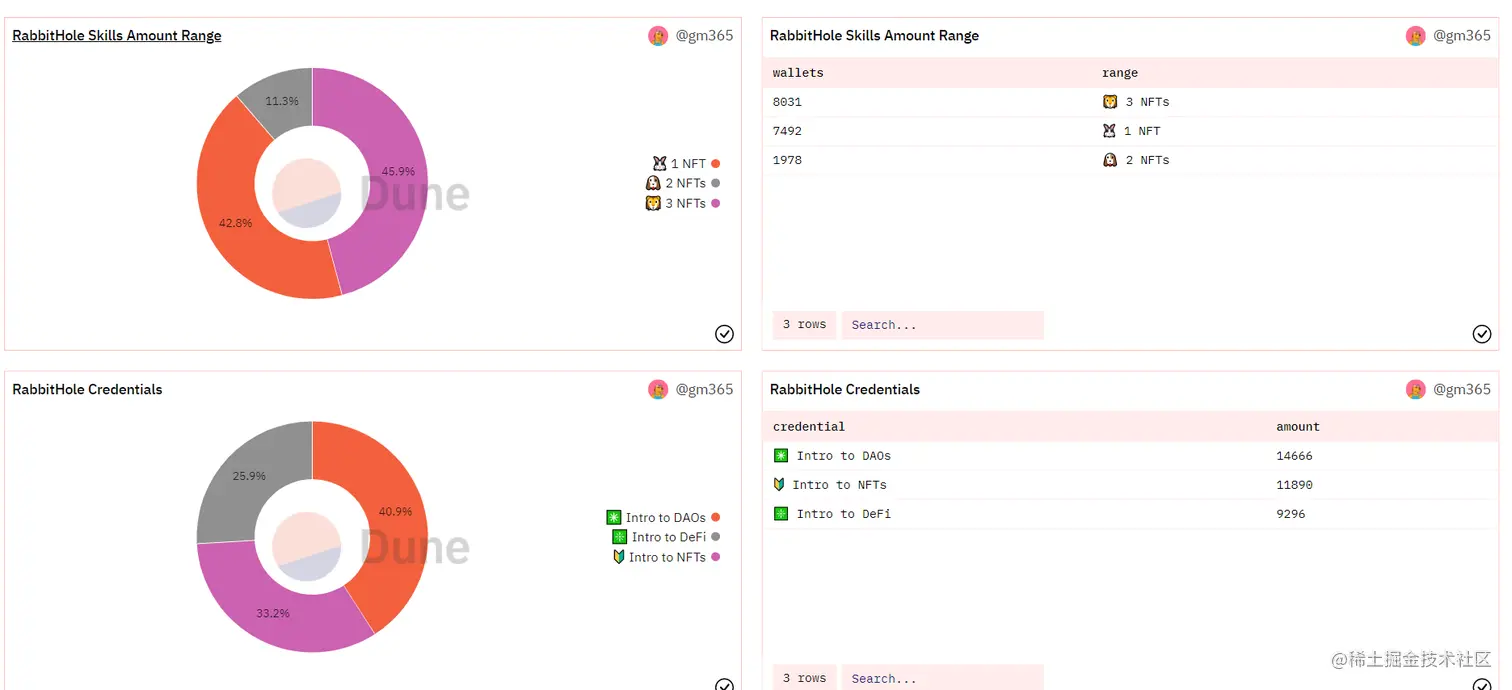This screenshot has width=1512, height=690.
Task: Open RabbitHole Skills Amount Range chart title link
Action: pos(117,35)
